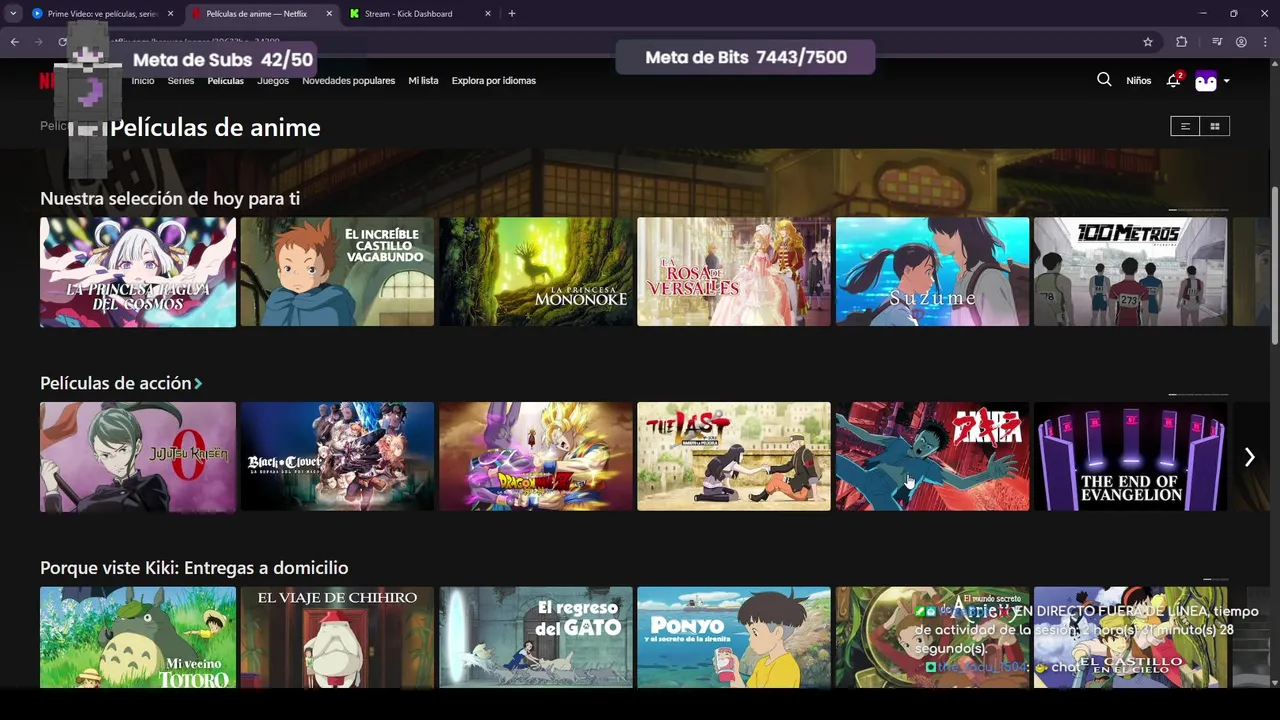1280x720 pixels.
Task: Click the Meta de Subs 42/50 overlay
Action: tap(222, 60)
